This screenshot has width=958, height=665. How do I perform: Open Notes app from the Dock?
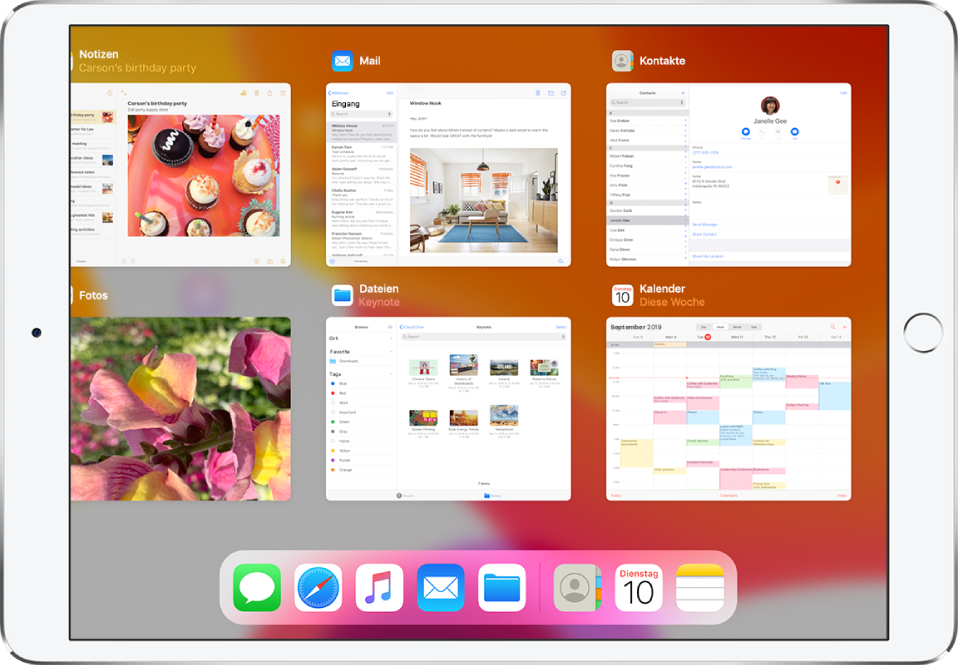(x=698, y=586)
